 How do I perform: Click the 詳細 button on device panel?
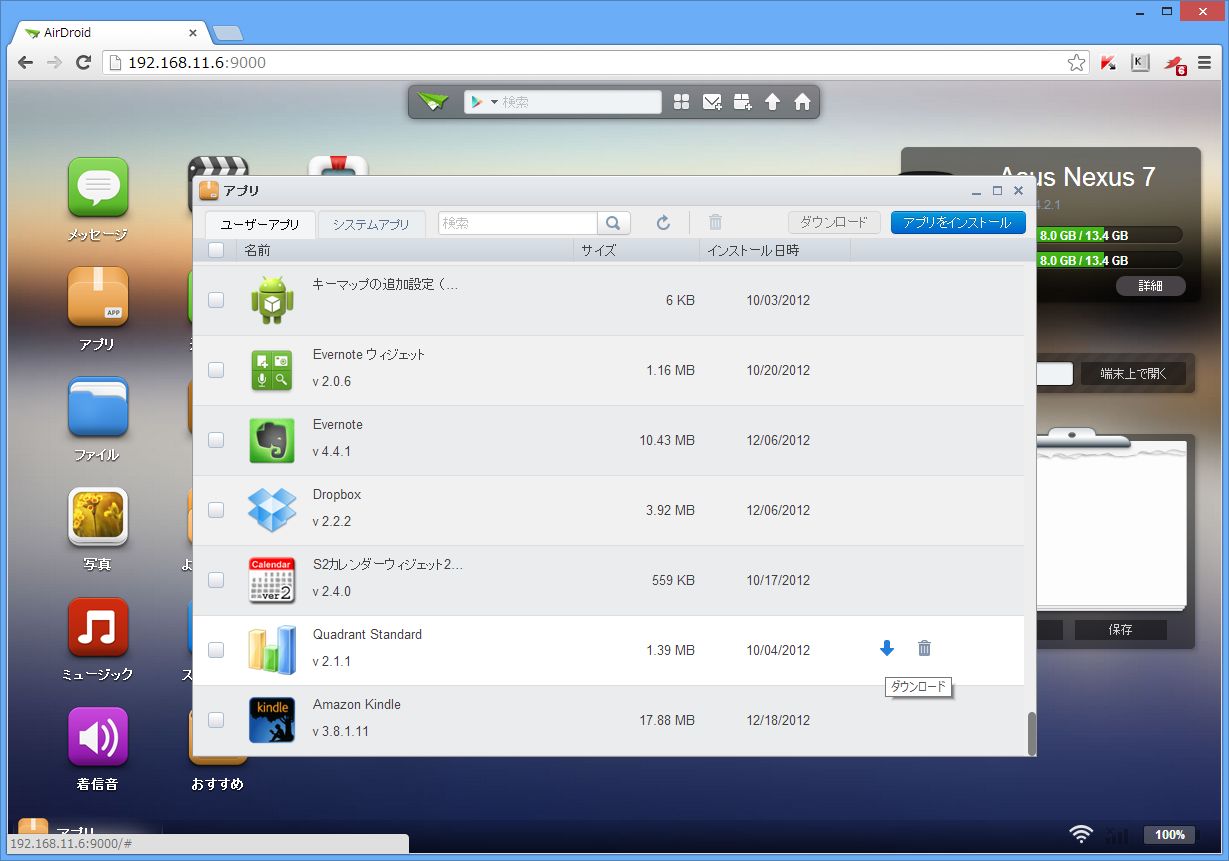(x=1151, y=286)
